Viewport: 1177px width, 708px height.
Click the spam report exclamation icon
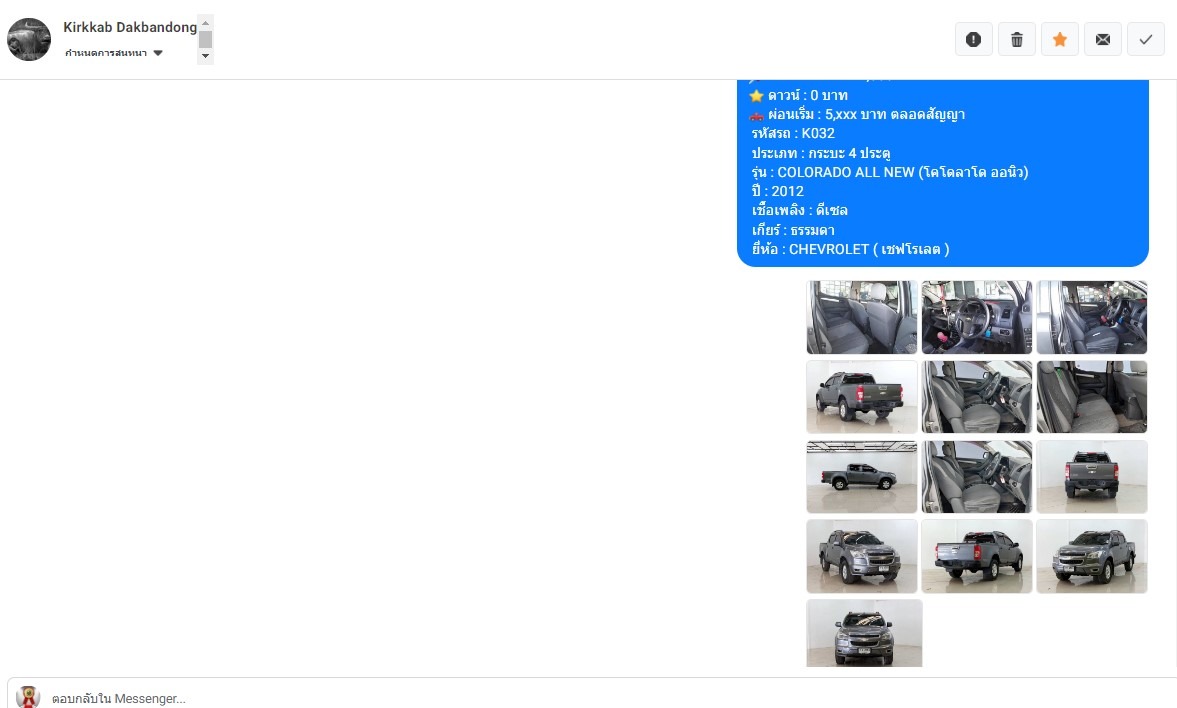coord(974,39)
